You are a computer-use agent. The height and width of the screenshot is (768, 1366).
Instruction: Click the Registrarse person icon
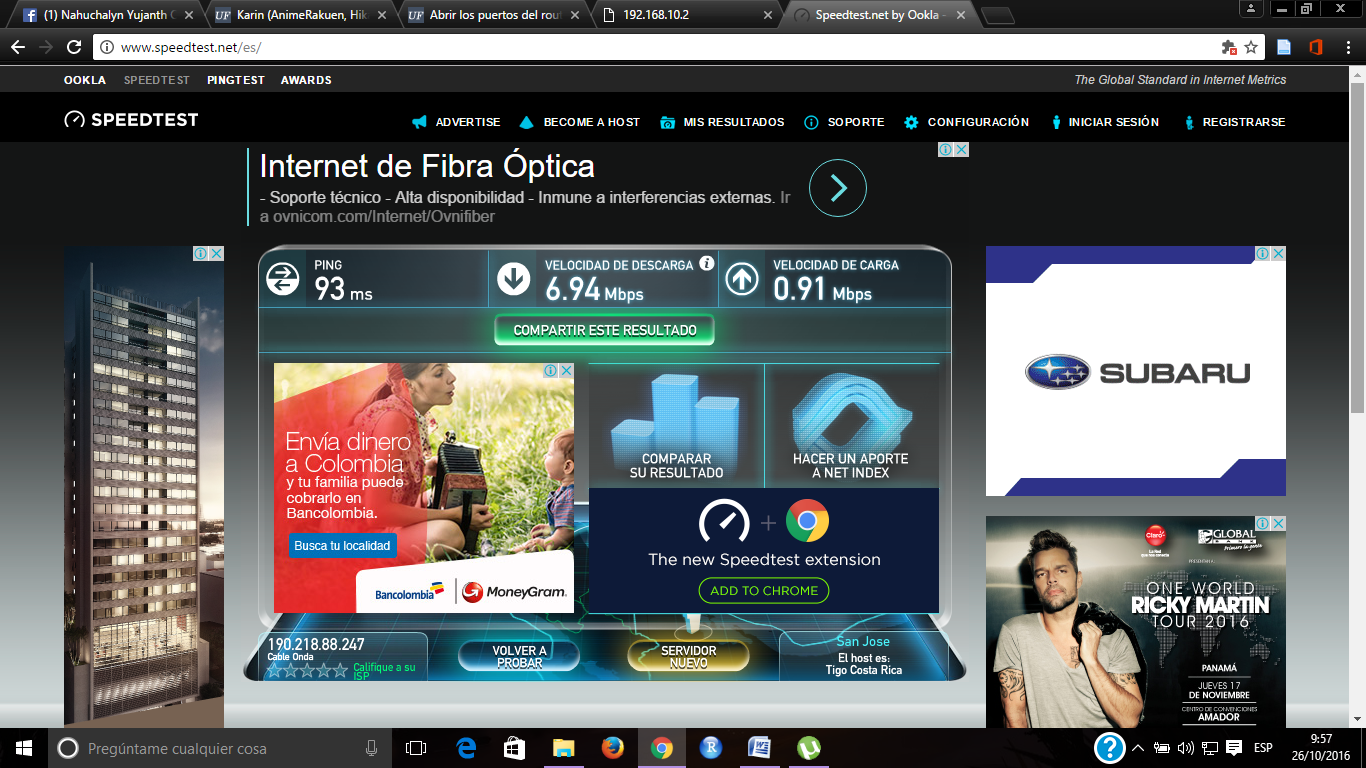[1189, 122]
